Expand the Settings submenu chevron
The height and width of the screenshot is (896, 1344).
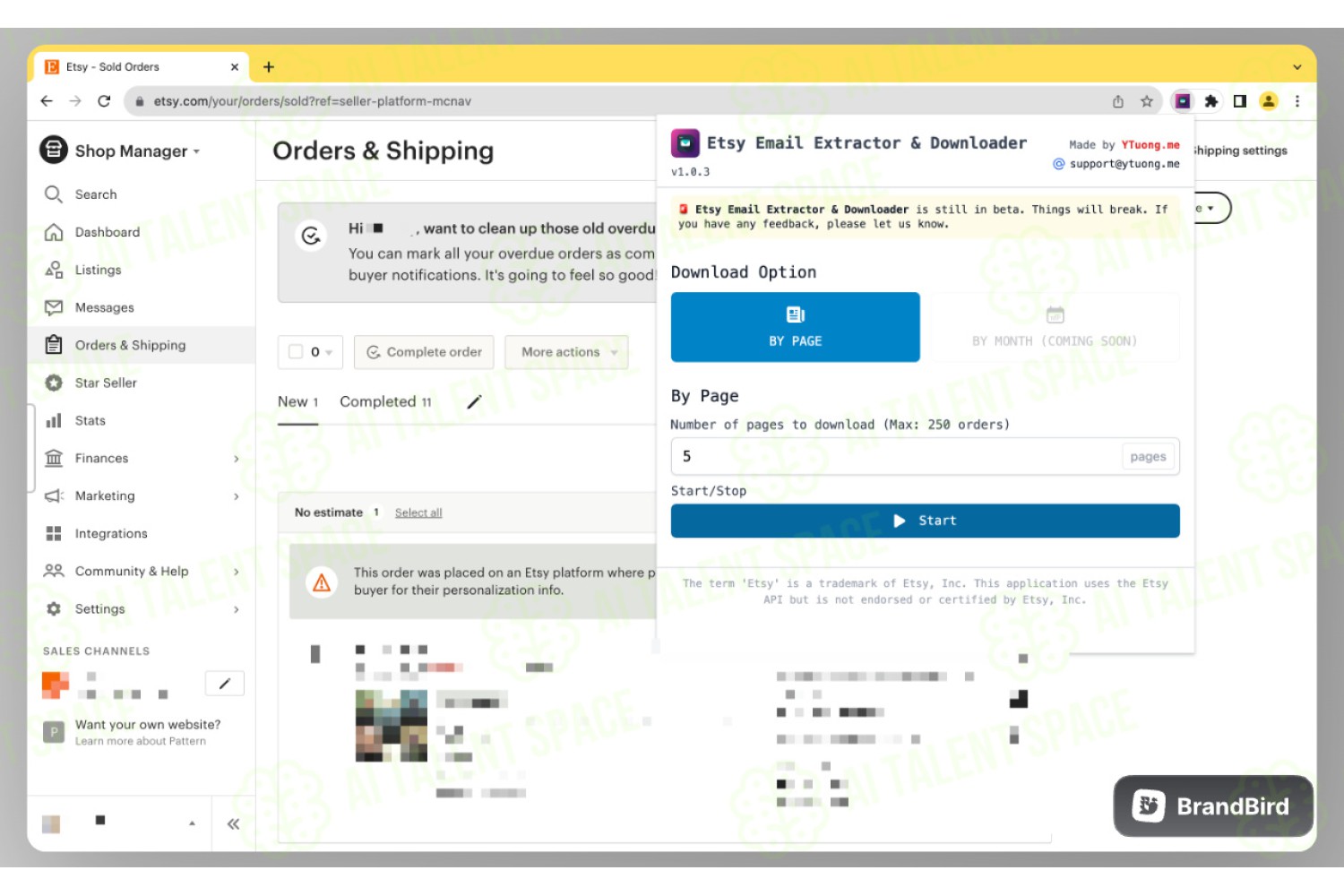click(x=237, y=609)
